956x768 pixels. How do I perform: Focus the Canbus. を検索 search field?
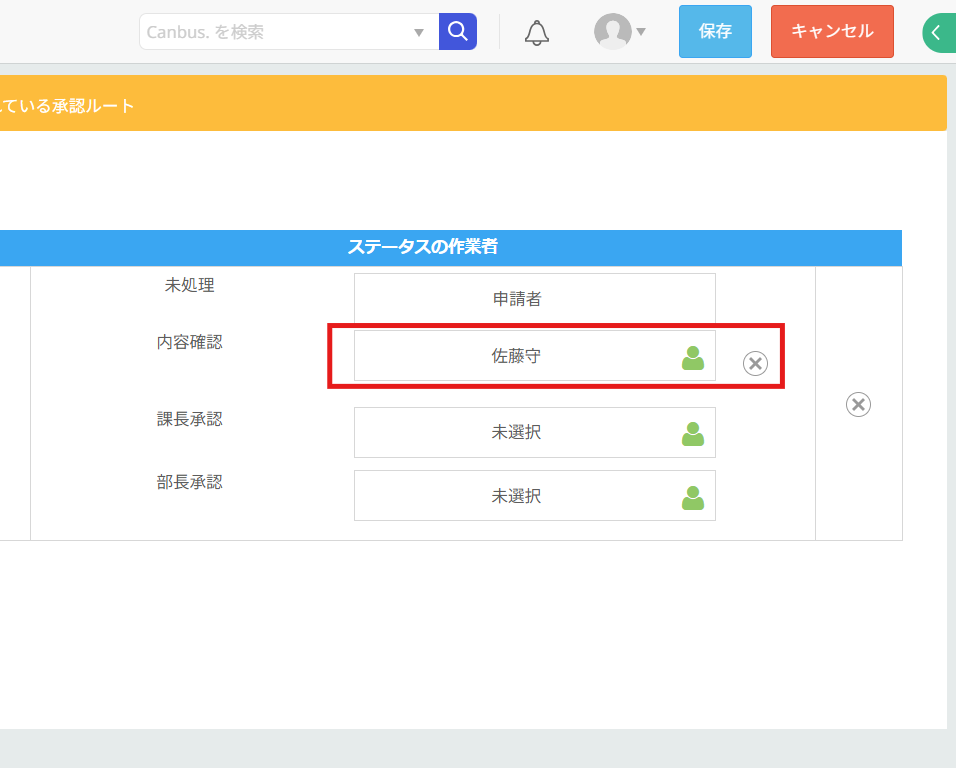tap(275, 32)
